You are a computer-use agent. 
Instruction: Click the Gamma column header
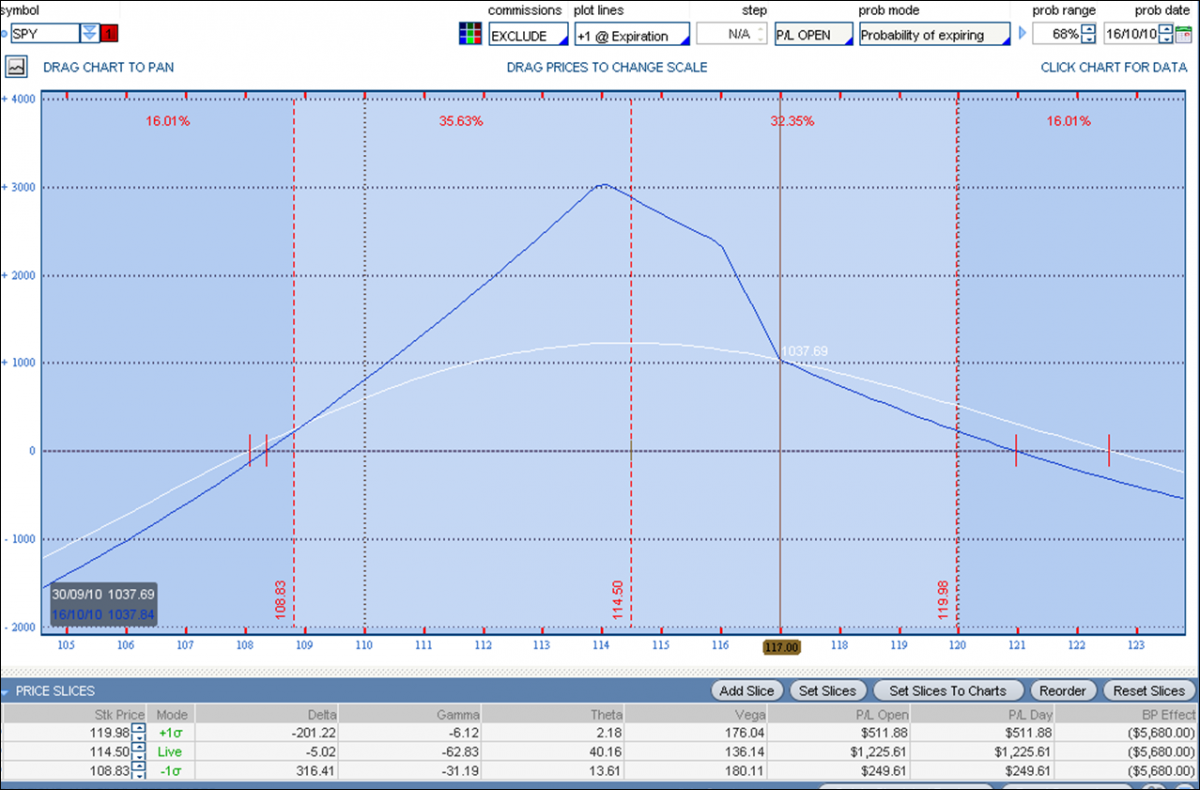410,714
